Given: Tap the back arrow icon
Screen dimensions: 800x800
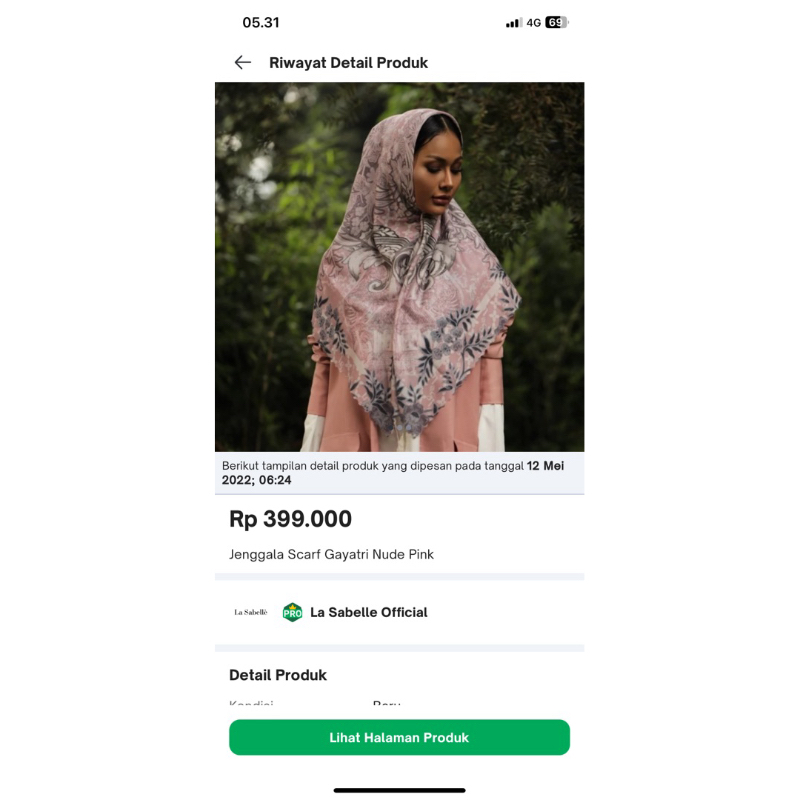Looking at the screenshot, I should (242, 62).
